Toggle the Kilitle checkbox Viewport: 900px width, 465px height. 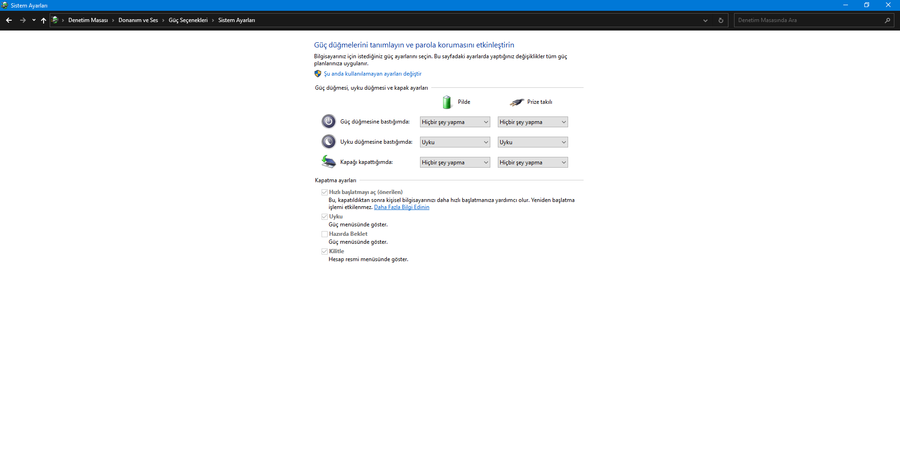coord(324,251)
